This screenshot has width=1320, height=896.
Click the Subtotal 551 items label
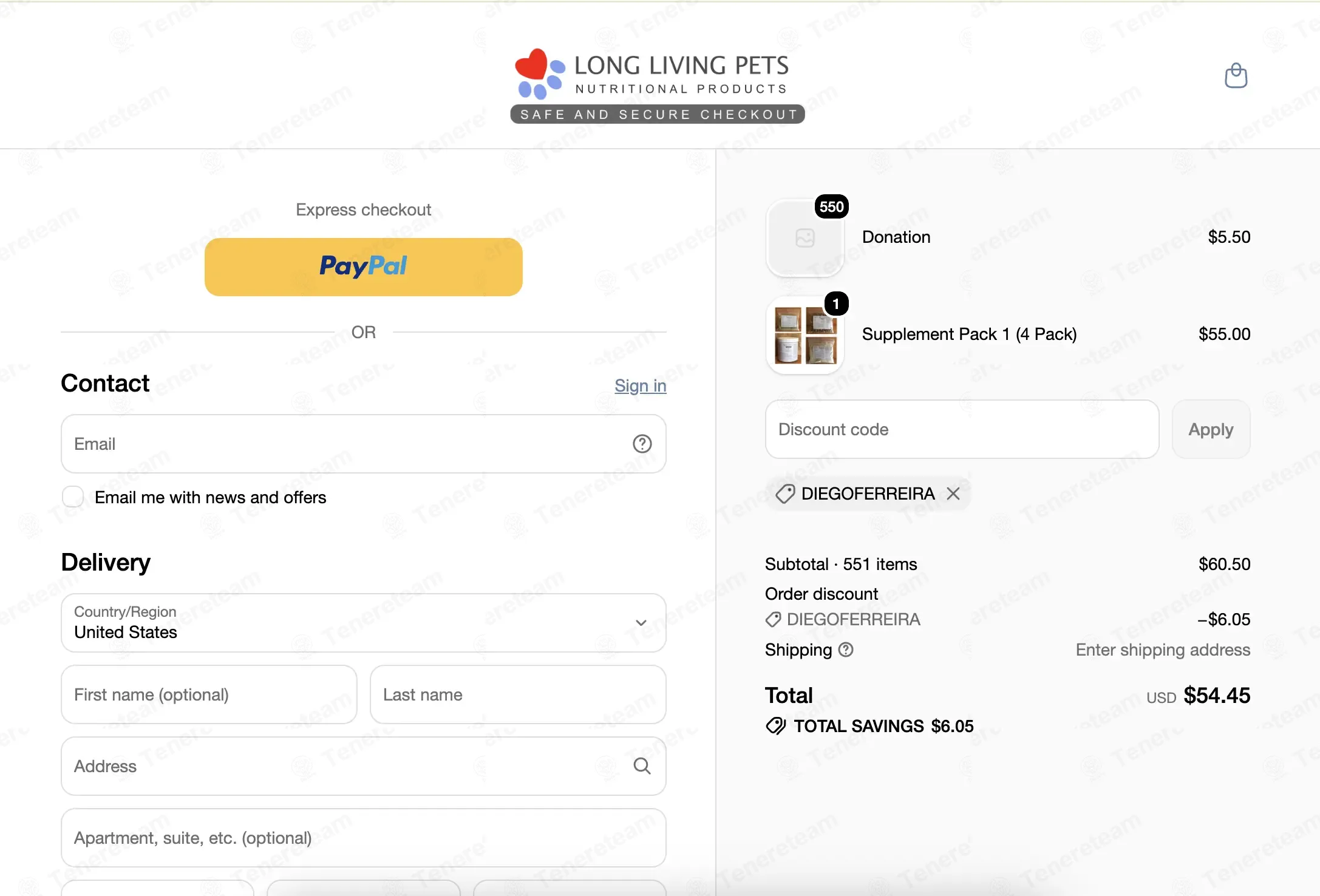(841, 564)
